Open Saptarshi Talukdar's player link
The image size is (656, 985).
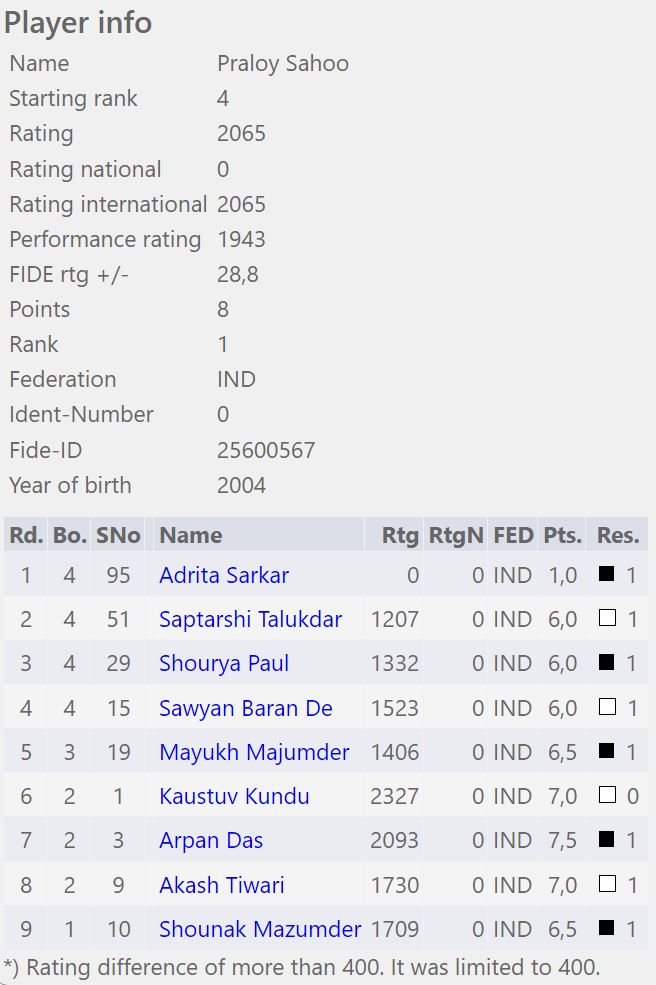250,620
